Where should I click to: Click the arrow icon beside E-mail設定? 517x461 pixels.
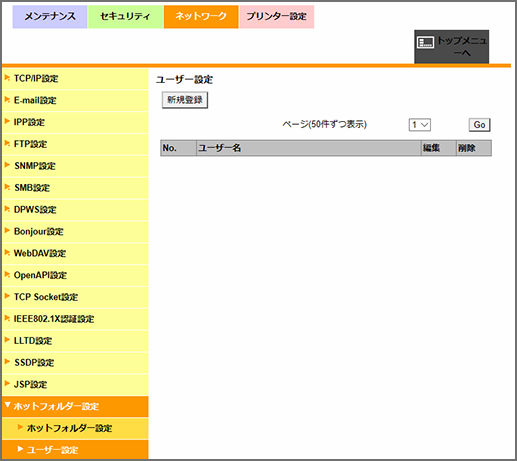[7, 100]
